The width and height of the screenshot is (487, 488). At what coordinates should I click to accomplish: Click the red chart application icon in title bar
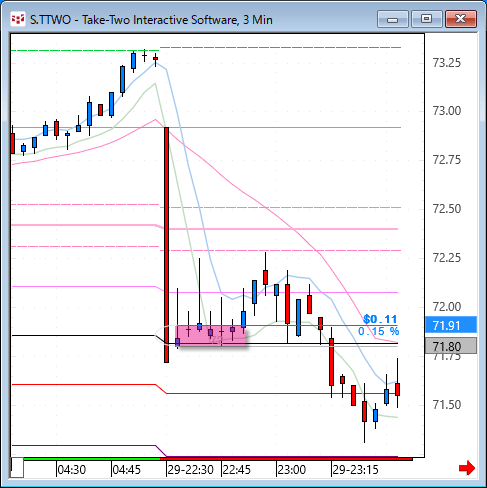click(18, 19)
